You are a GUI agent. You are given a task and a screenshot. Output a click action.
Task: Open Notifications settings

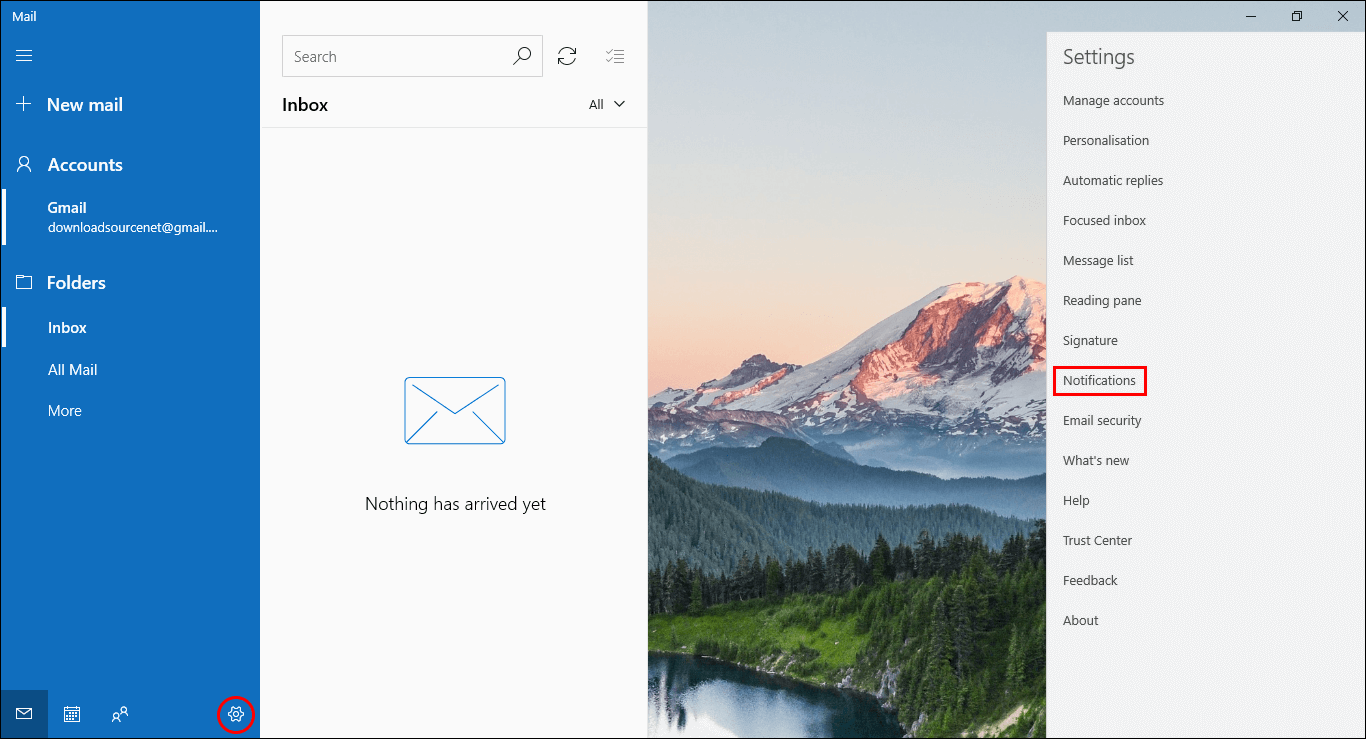[x=1099, y=381]
